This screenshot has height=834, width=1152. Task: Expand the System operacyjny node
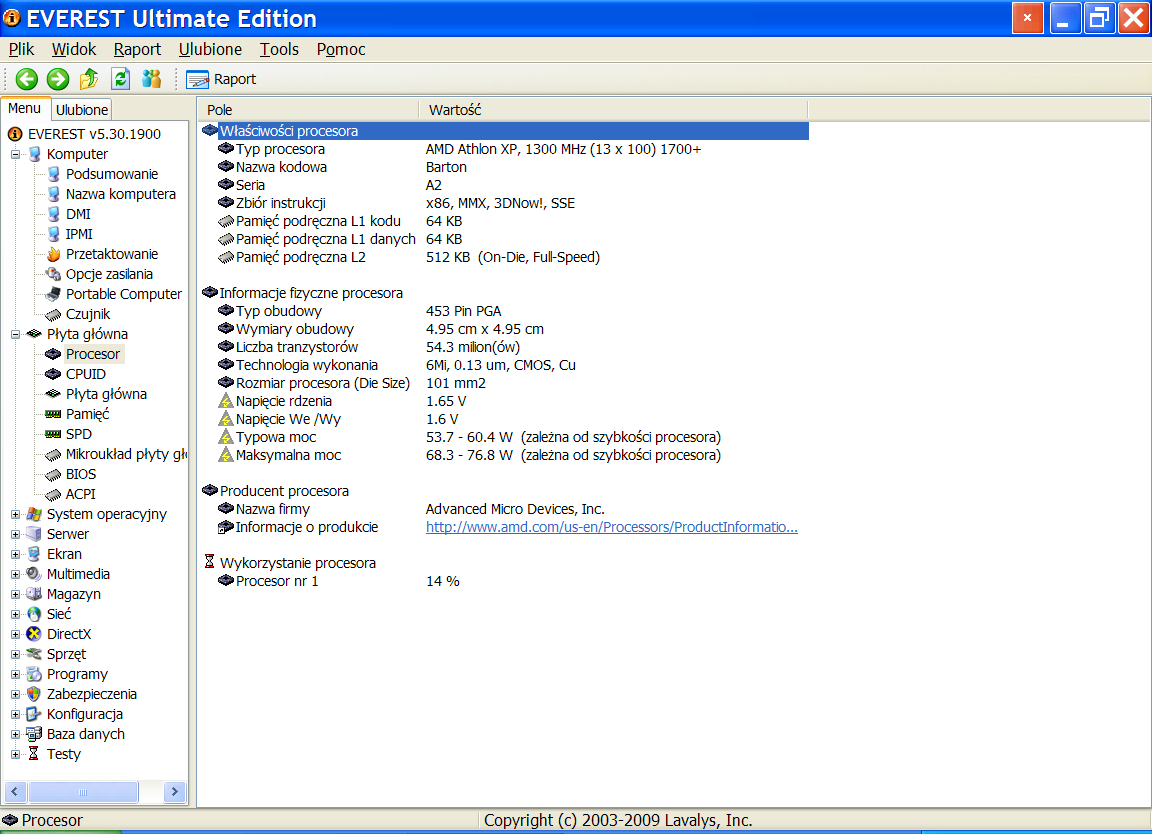tap(16, 514)
